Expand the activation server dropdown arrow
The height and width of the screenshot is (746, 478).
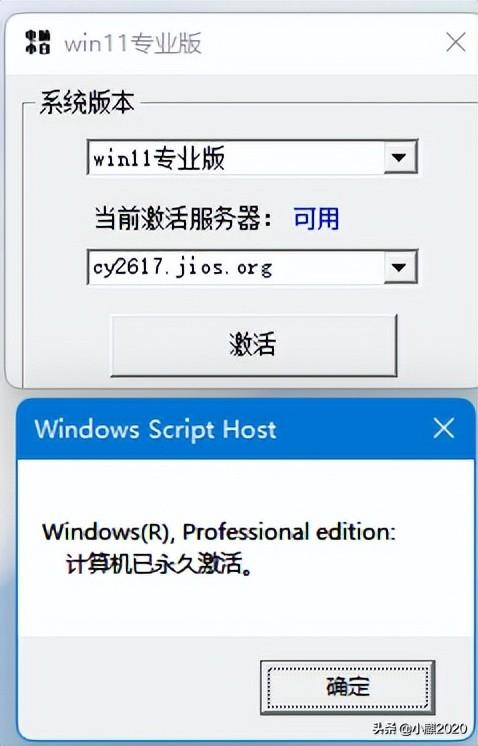(x=400, y=267)
